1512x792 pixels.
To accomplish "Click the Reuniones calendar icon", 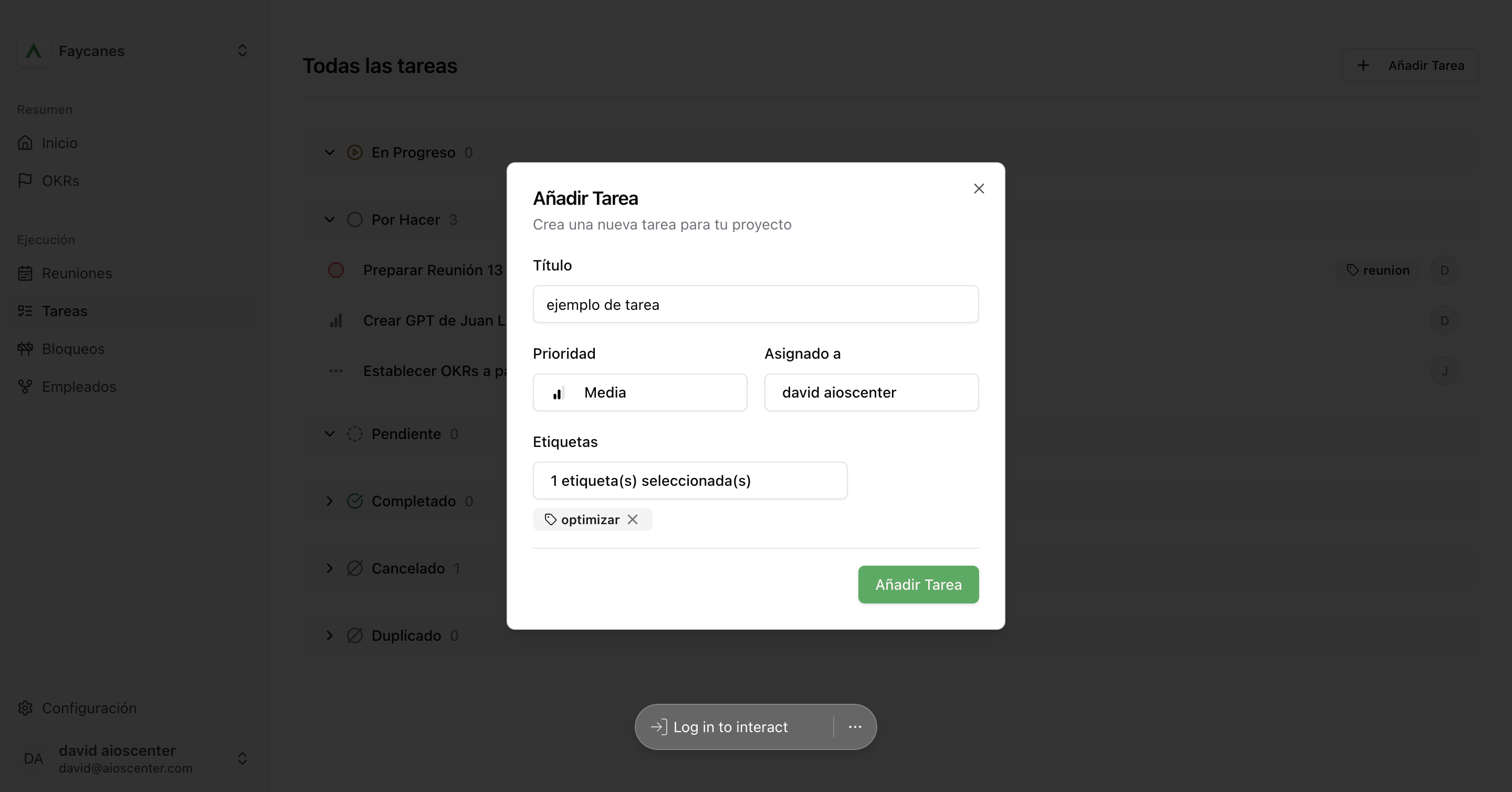I will (25, 273).
